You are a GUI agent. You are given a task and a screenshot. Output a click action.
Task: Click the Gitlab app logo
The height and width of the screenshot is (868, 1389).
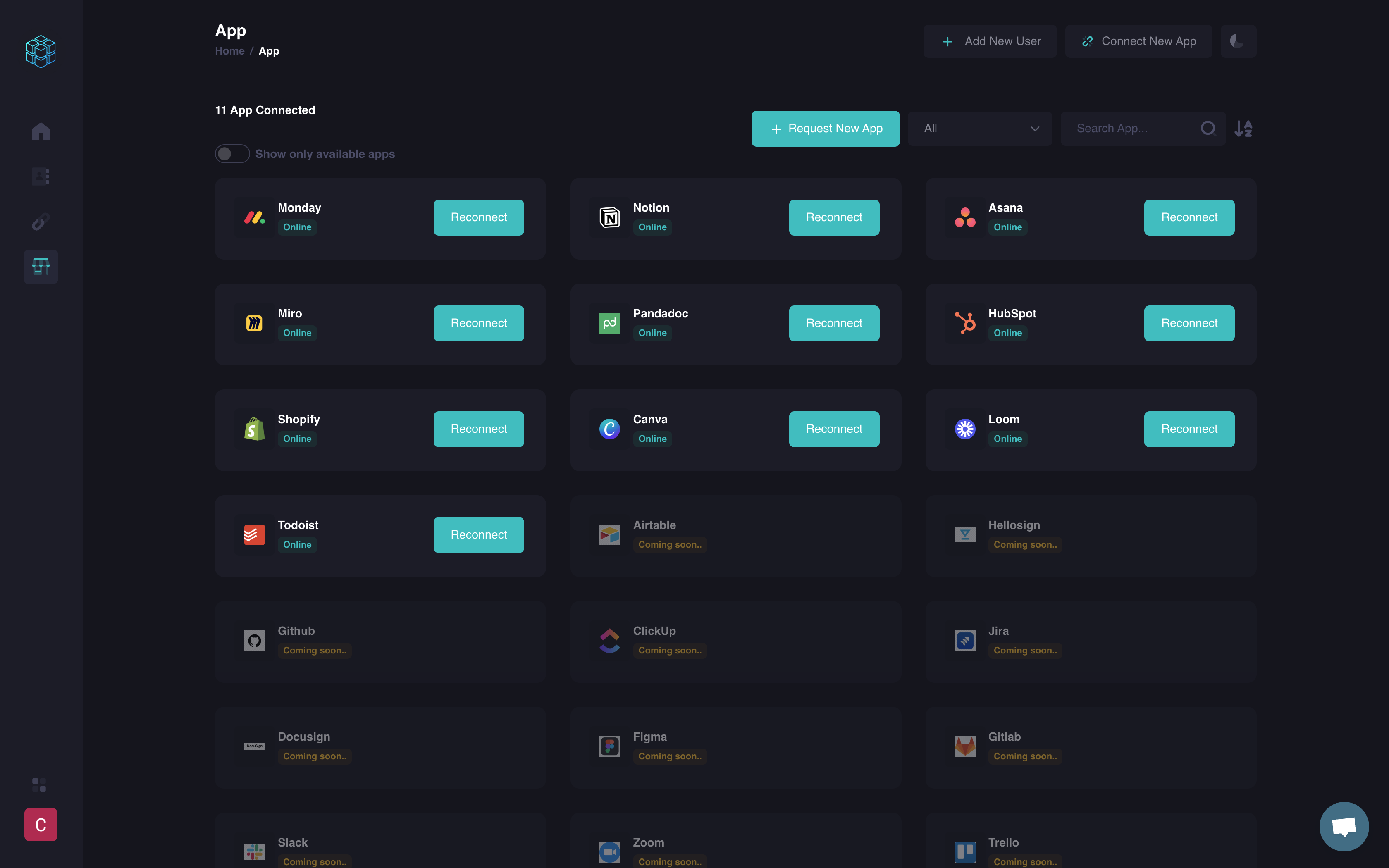[965, 746]
